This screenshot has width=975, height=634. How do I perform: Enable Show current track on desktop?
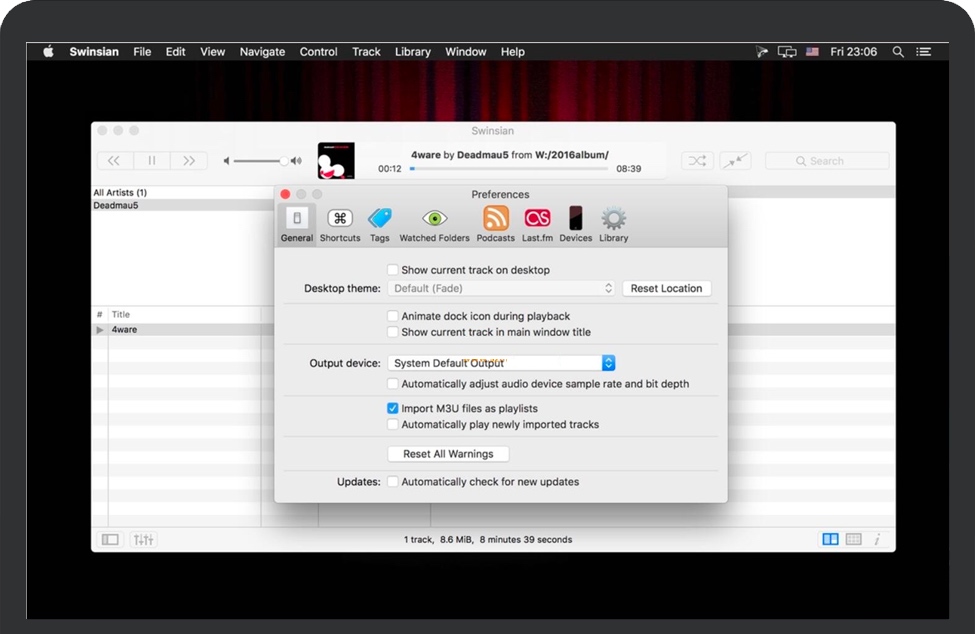[x=393, y=270]
